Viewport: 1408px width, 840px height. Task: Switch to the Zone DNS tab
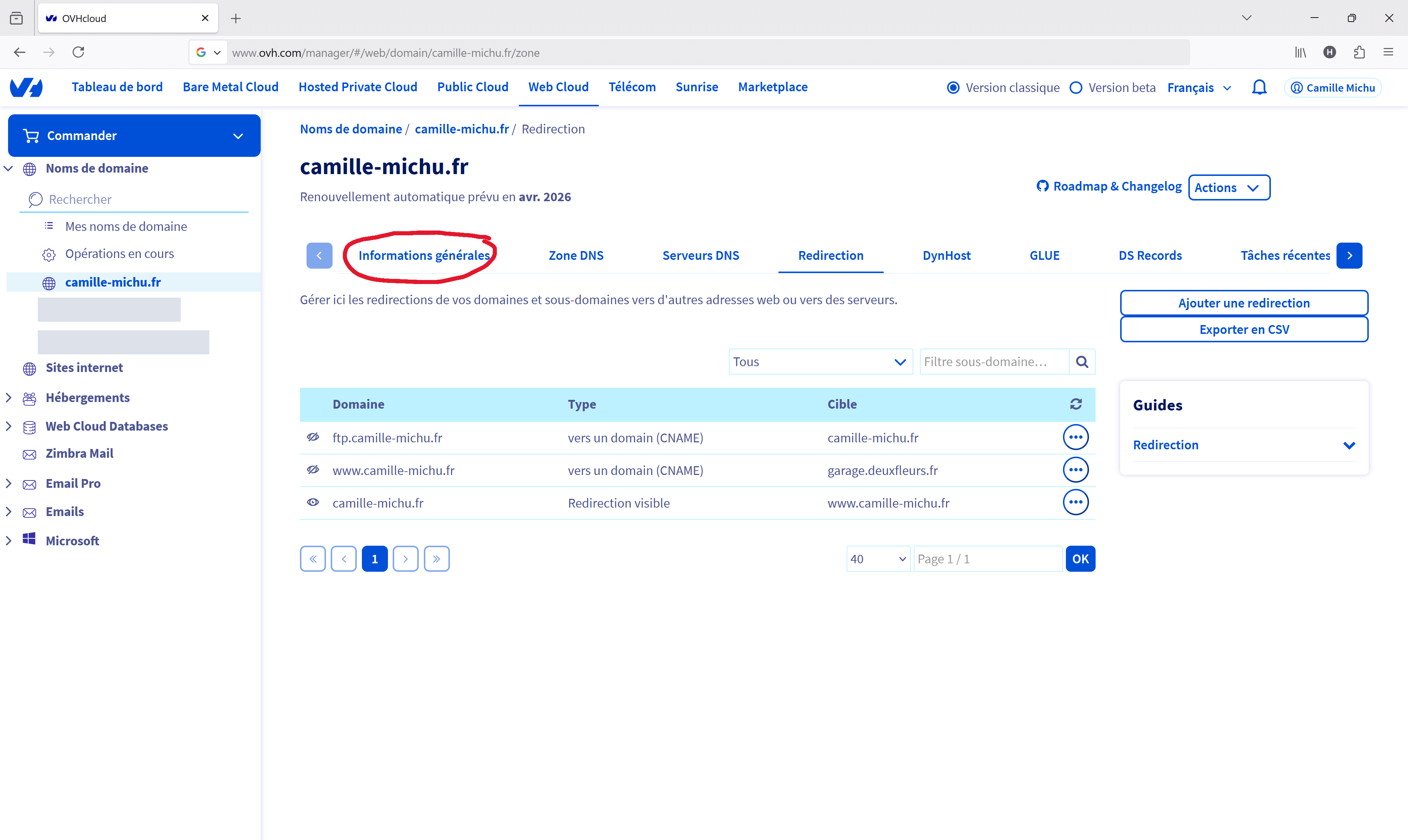[x=576, y=256]
